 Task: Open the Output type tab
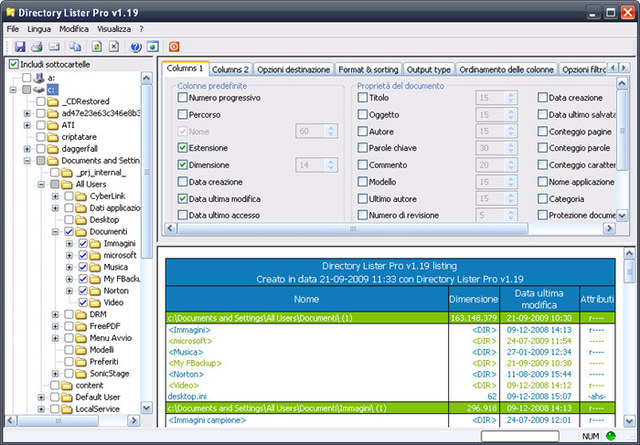(429, 69)
